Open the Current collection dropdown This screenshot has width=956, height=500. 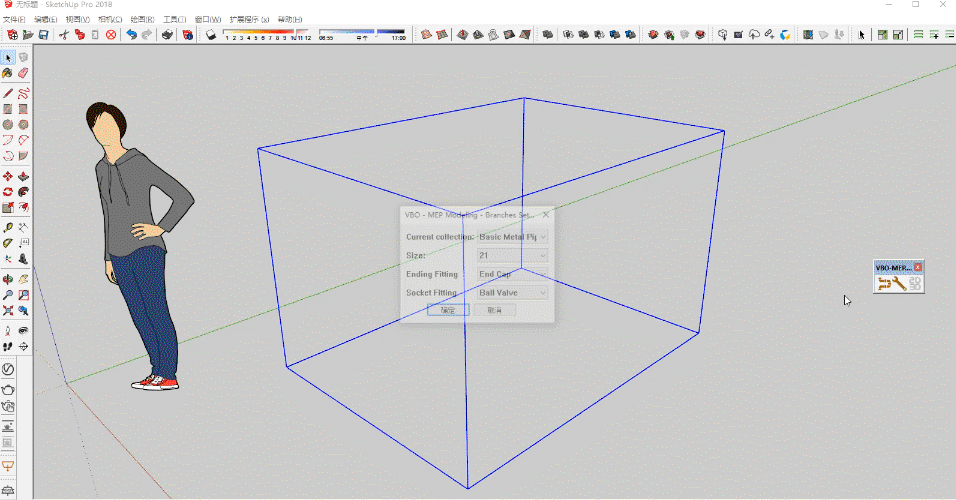513,237
